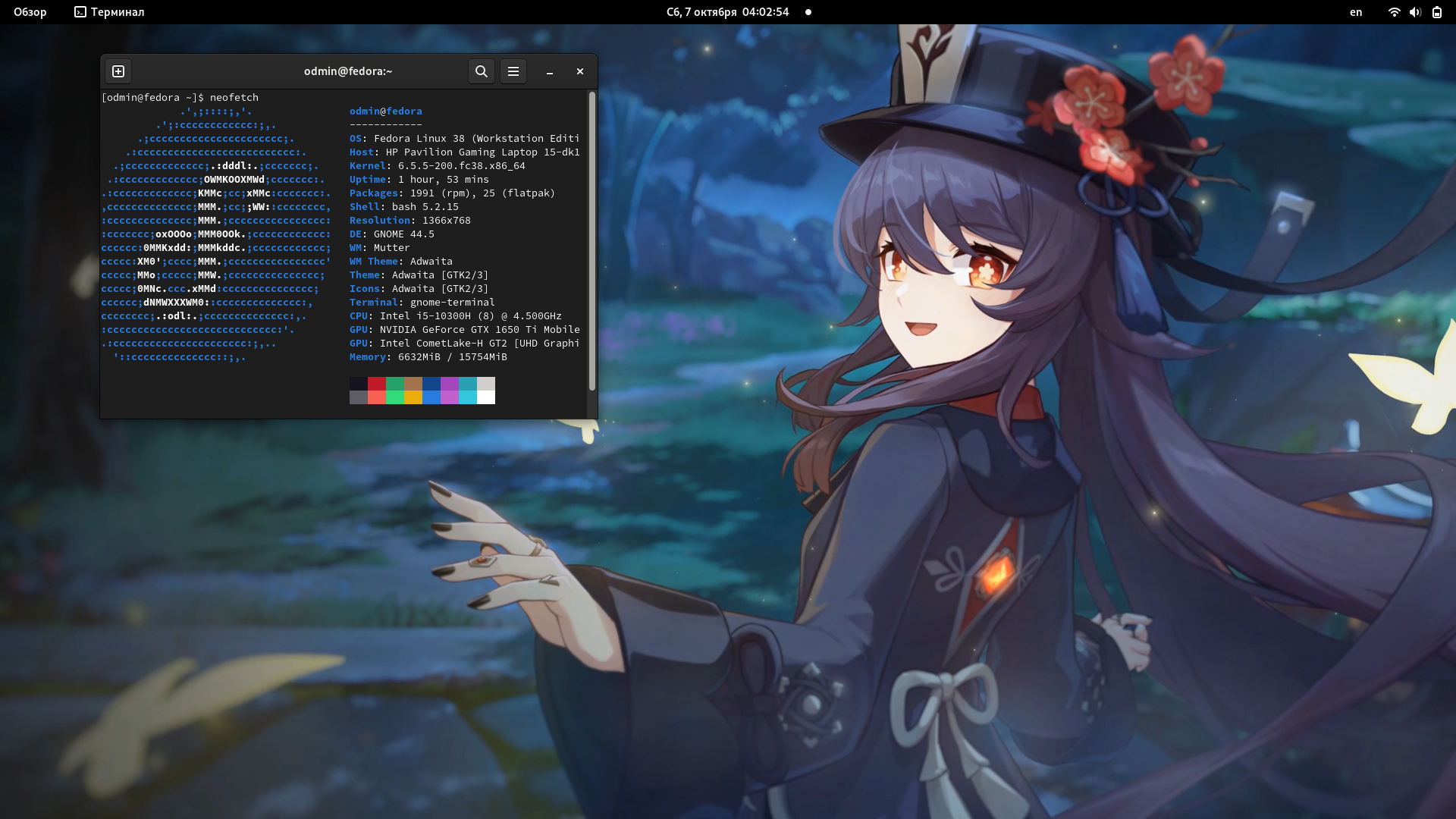Click the red color block in neofetch

coord(377,384)
